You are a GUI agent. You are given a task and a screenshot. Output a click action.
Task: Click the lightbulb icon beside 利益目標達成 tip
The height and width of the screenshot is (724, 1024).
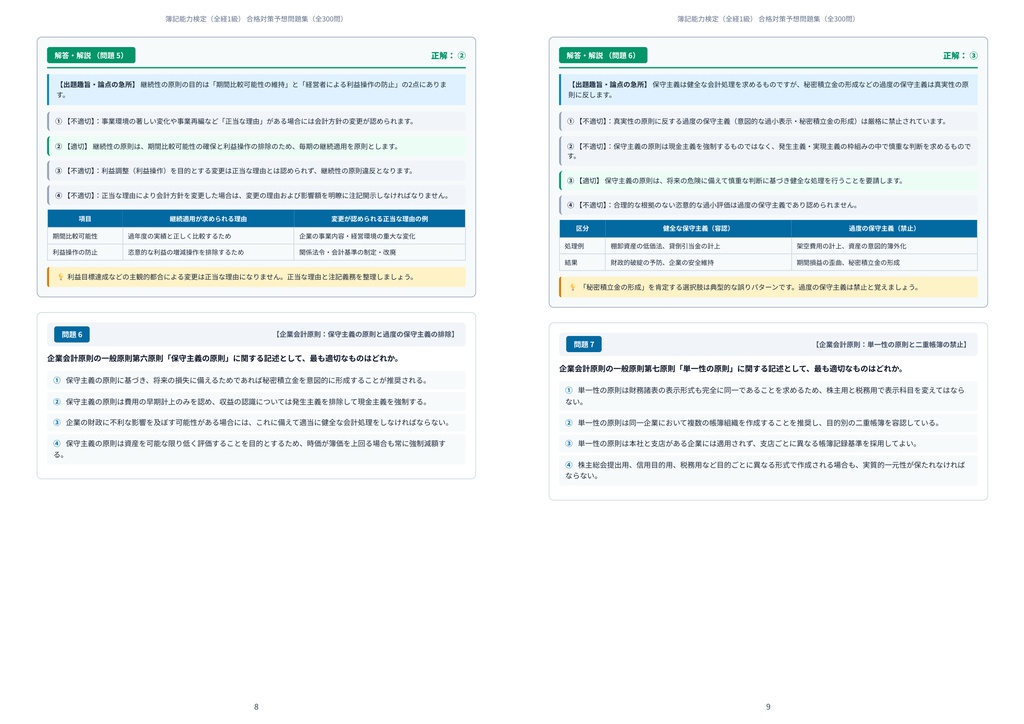(x=60, y=277)
